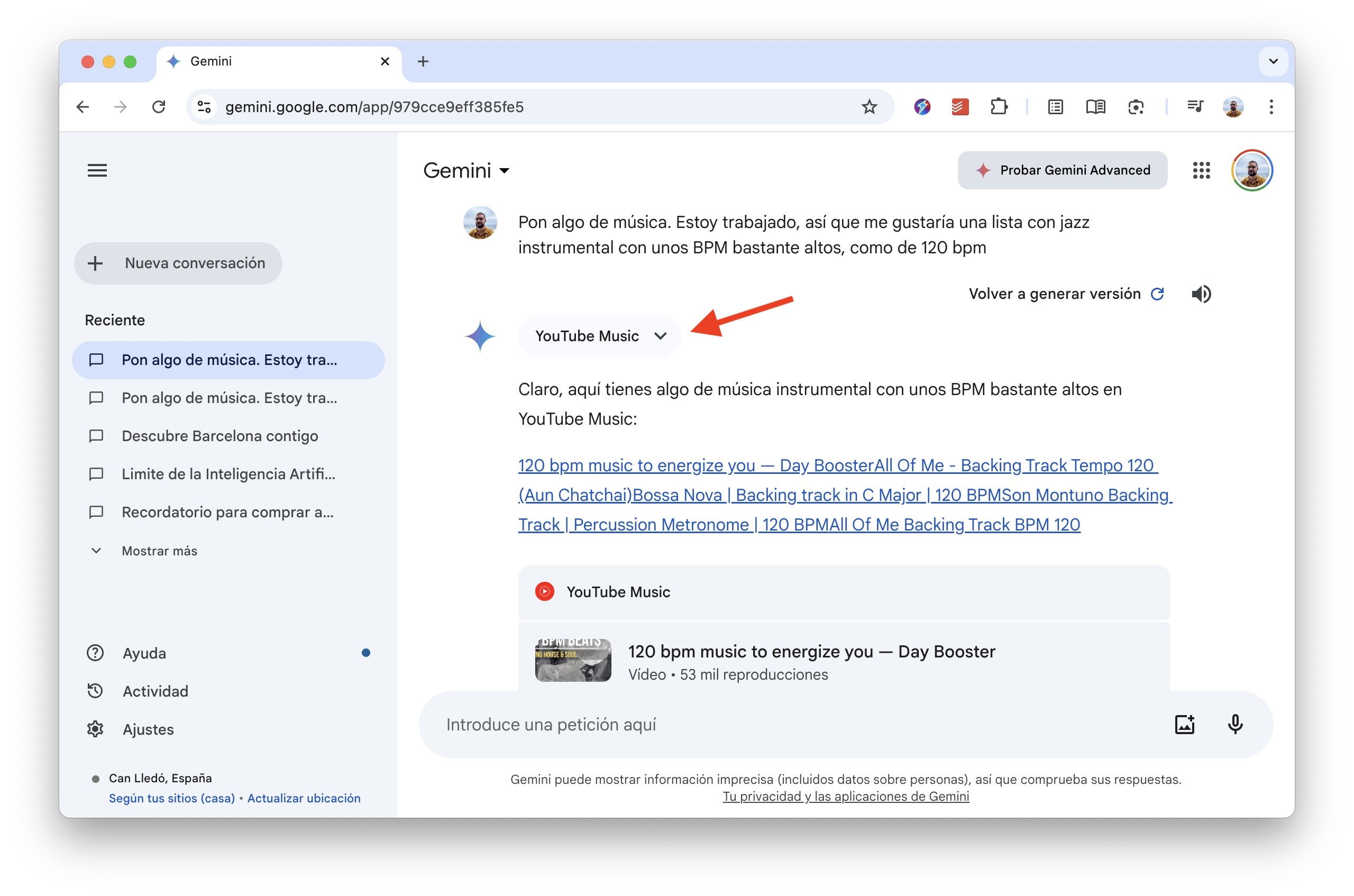This screenshot has width=1354, height=896.
Task: Open the 120 bpm music playlist link
Action: [x=845, y=495]
